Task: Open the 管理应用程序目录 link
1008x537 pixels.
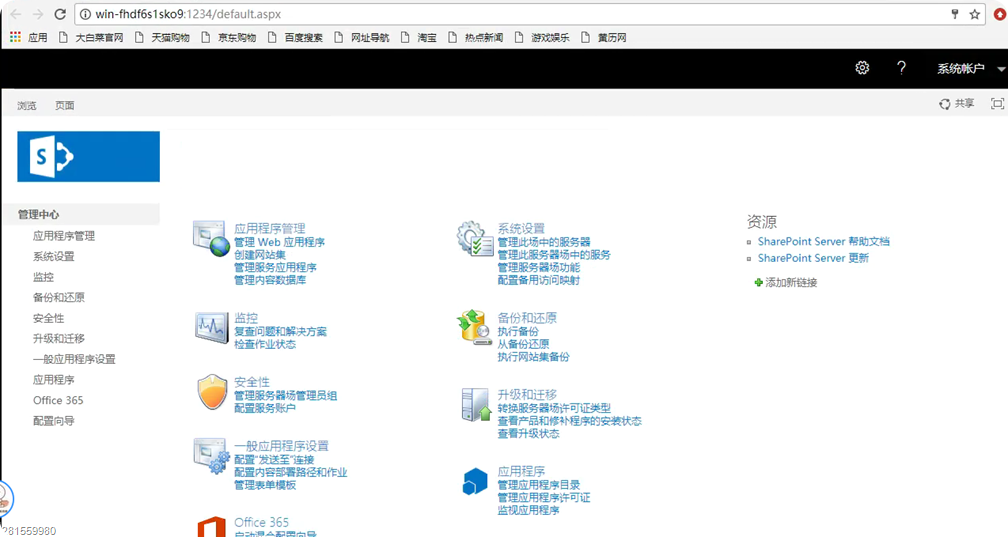Action: click(x=539, y=485)
